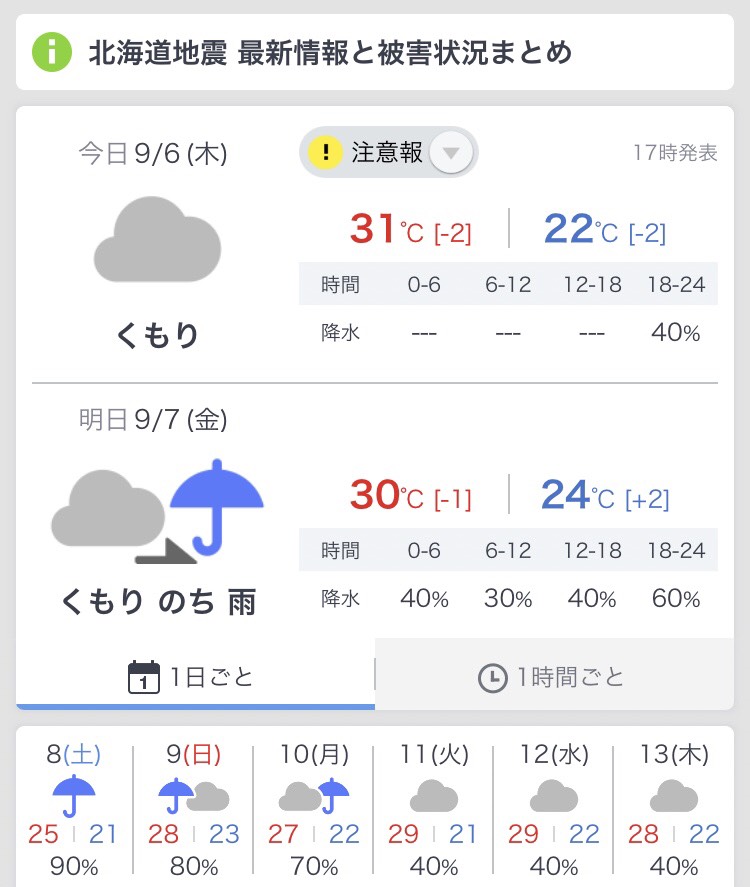This screenshot has width=750, height=887.
Task: Select Tuesday the 11th cloud icon
Action: click(434, 796)
